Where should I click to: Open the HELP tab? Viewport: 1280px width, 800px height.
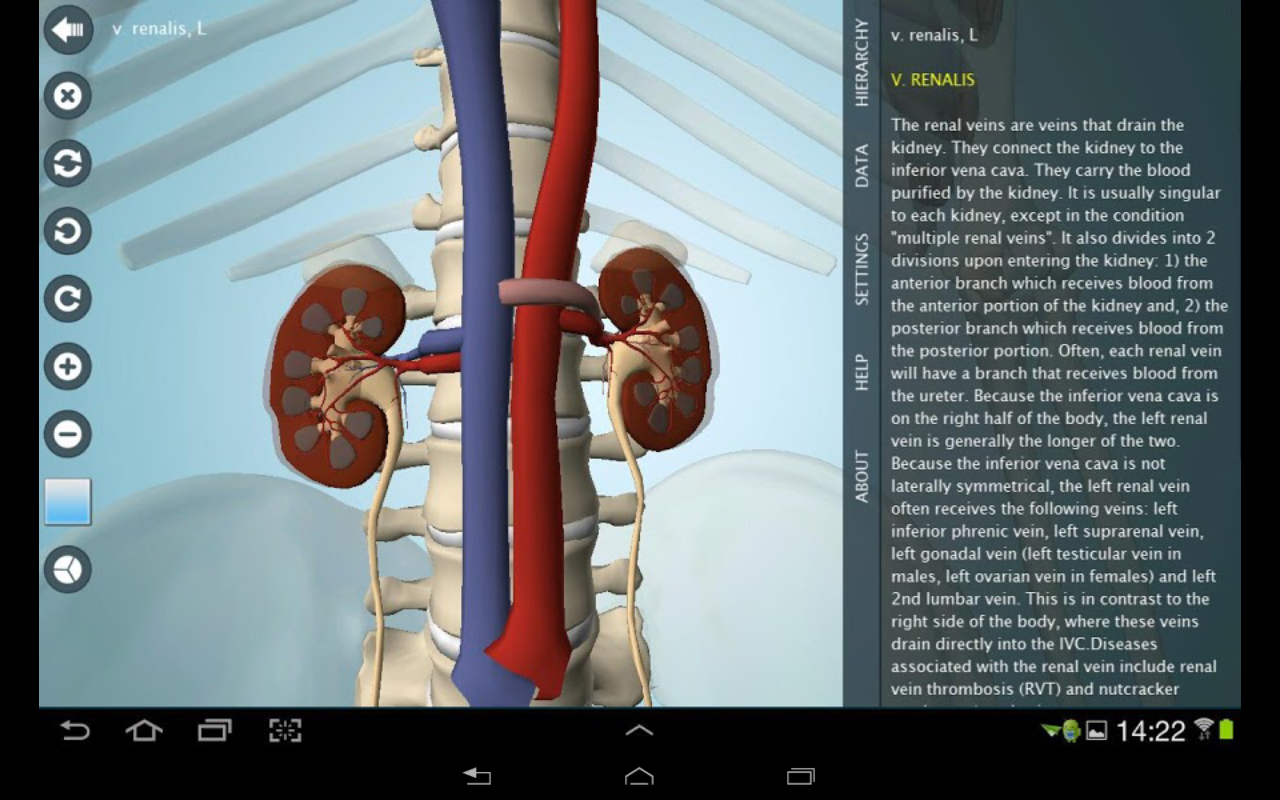862,373
